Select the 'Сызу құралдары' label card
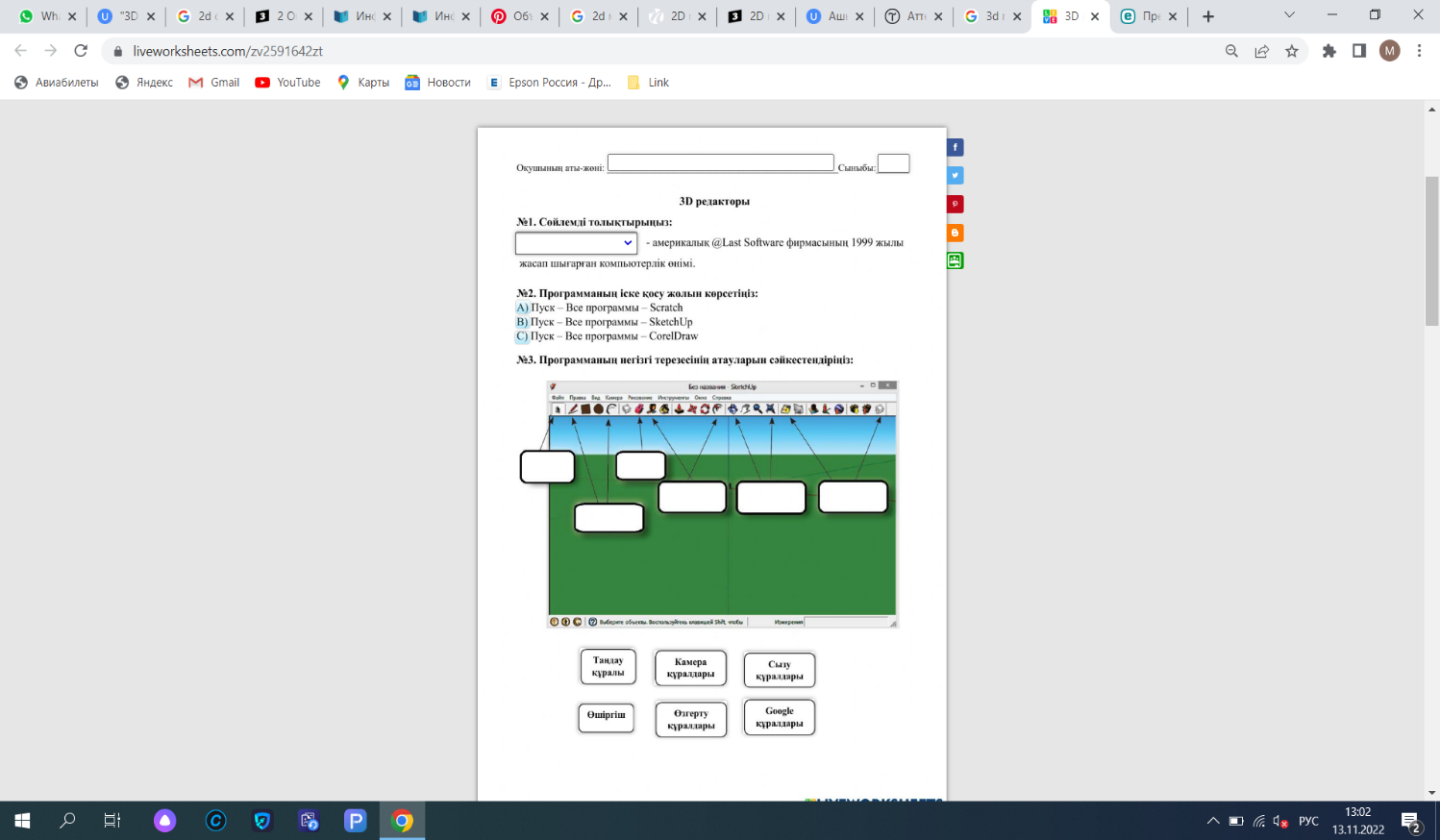The width and height of the screenshot is (1440, 840). 780,670
